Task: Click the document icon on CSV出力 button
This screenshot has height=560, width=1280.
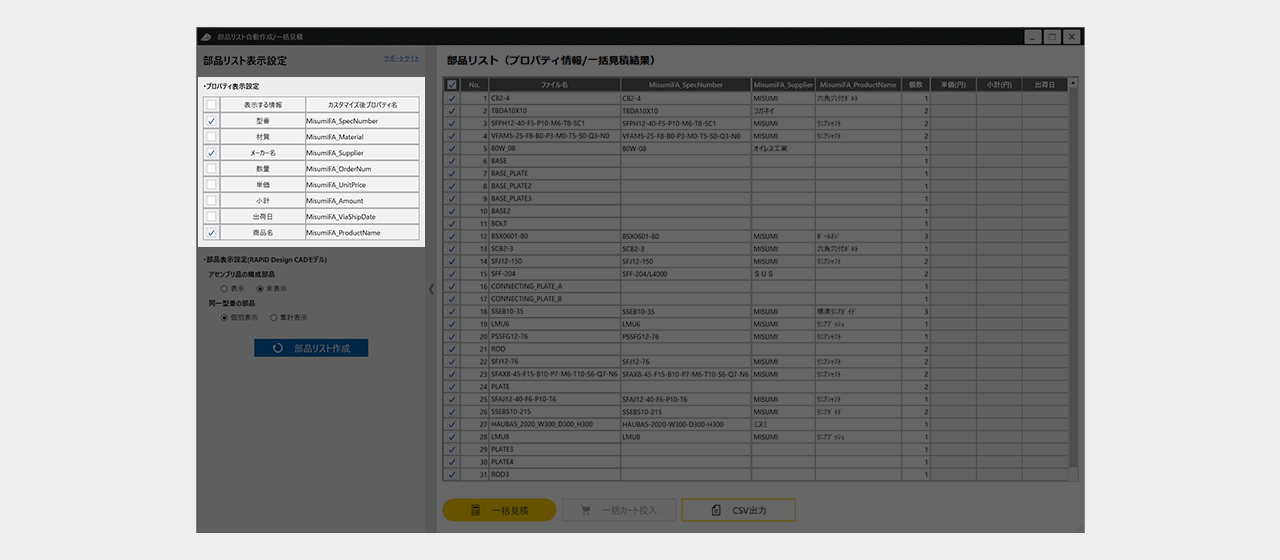Action: tap(716, 511)
